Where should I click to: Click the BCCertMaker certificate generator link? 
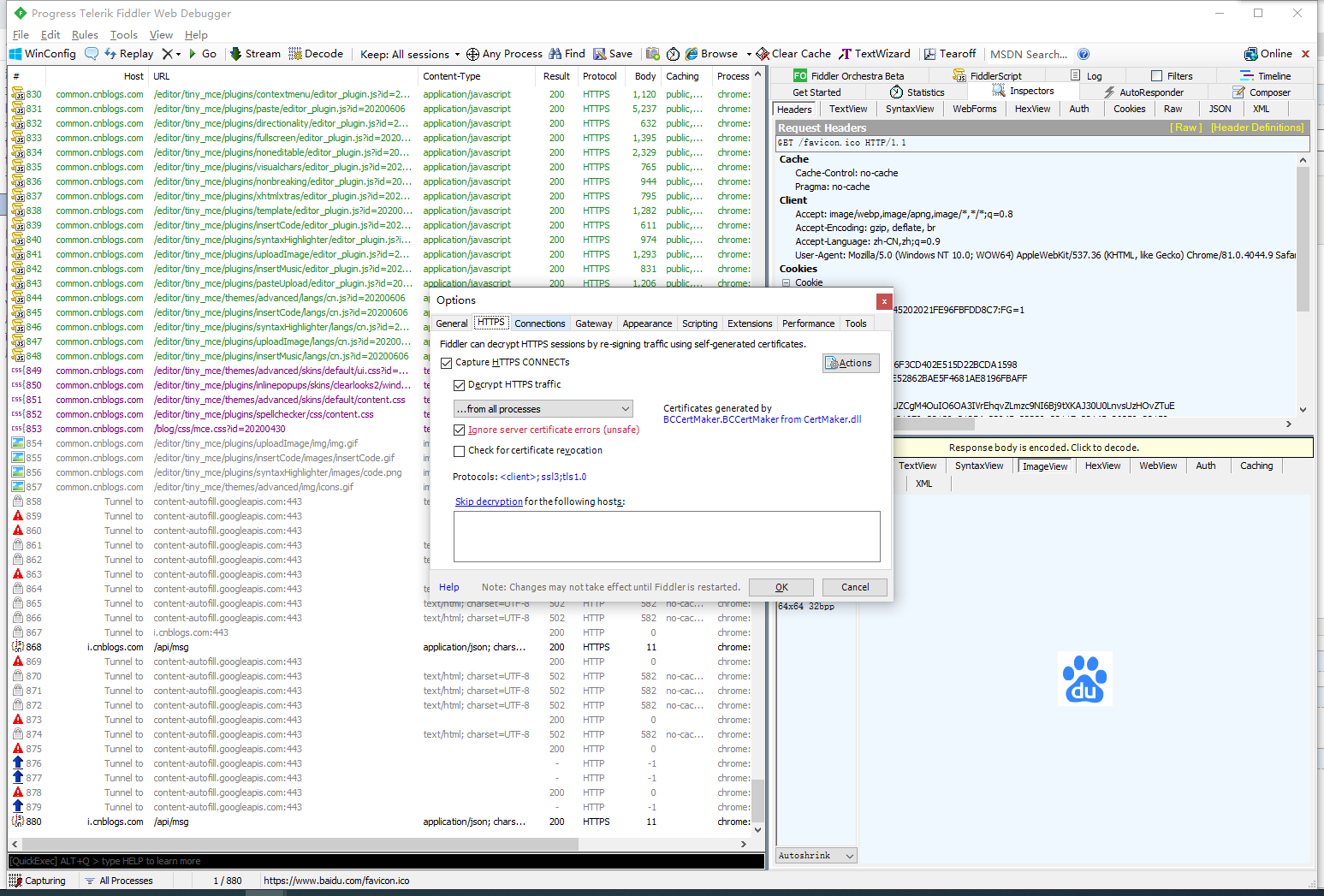click(x=763, y=419)
